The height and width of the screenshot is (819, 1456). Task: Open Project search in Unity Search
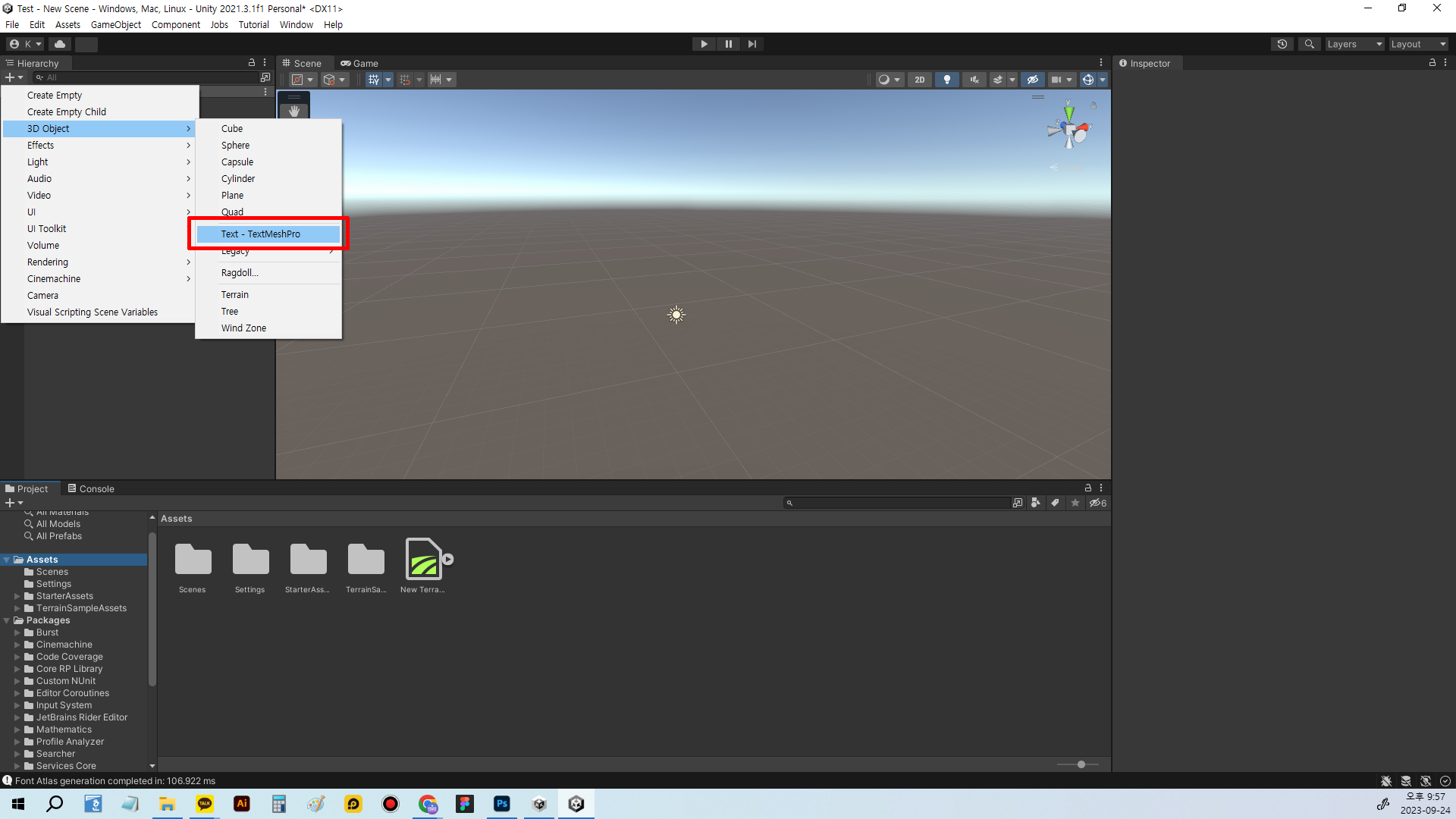[x=1018, y=503]
